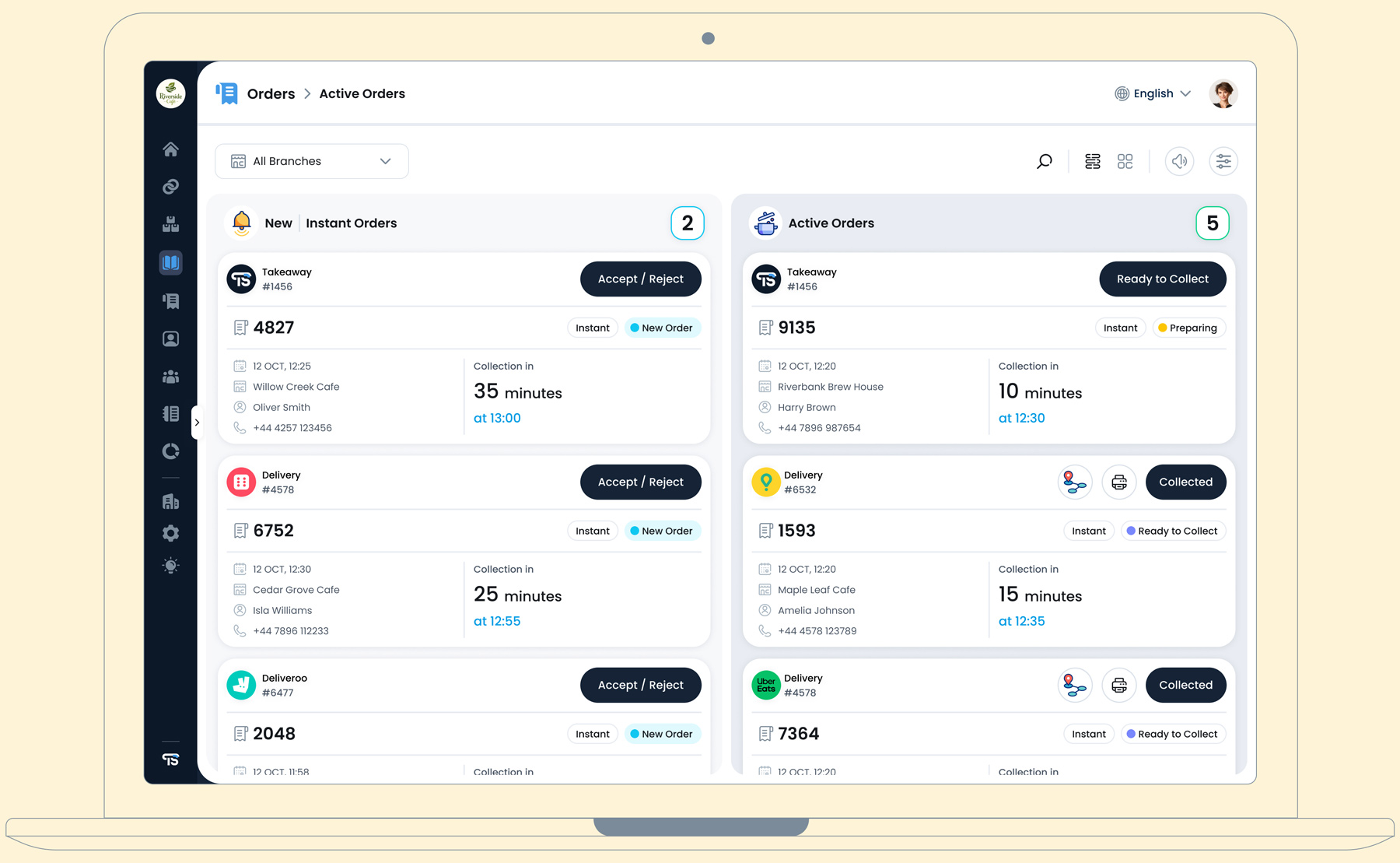Switch to list view layout
1400x863 pixels.
[1093, 161]
